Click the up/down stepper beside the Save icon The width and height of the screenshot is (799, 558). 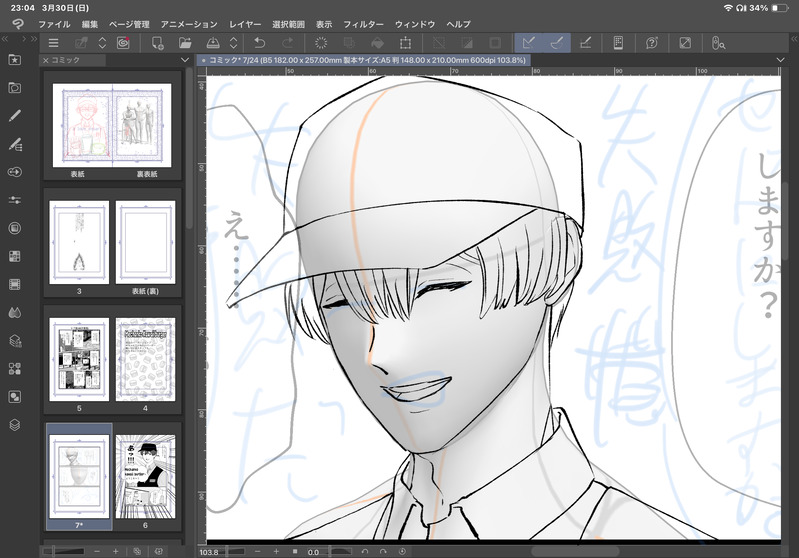[233, 43]
